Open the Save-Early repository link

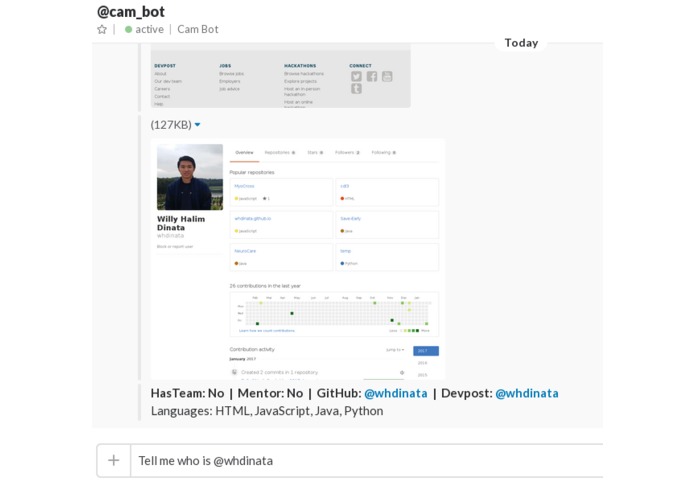(x=351, y=219)
